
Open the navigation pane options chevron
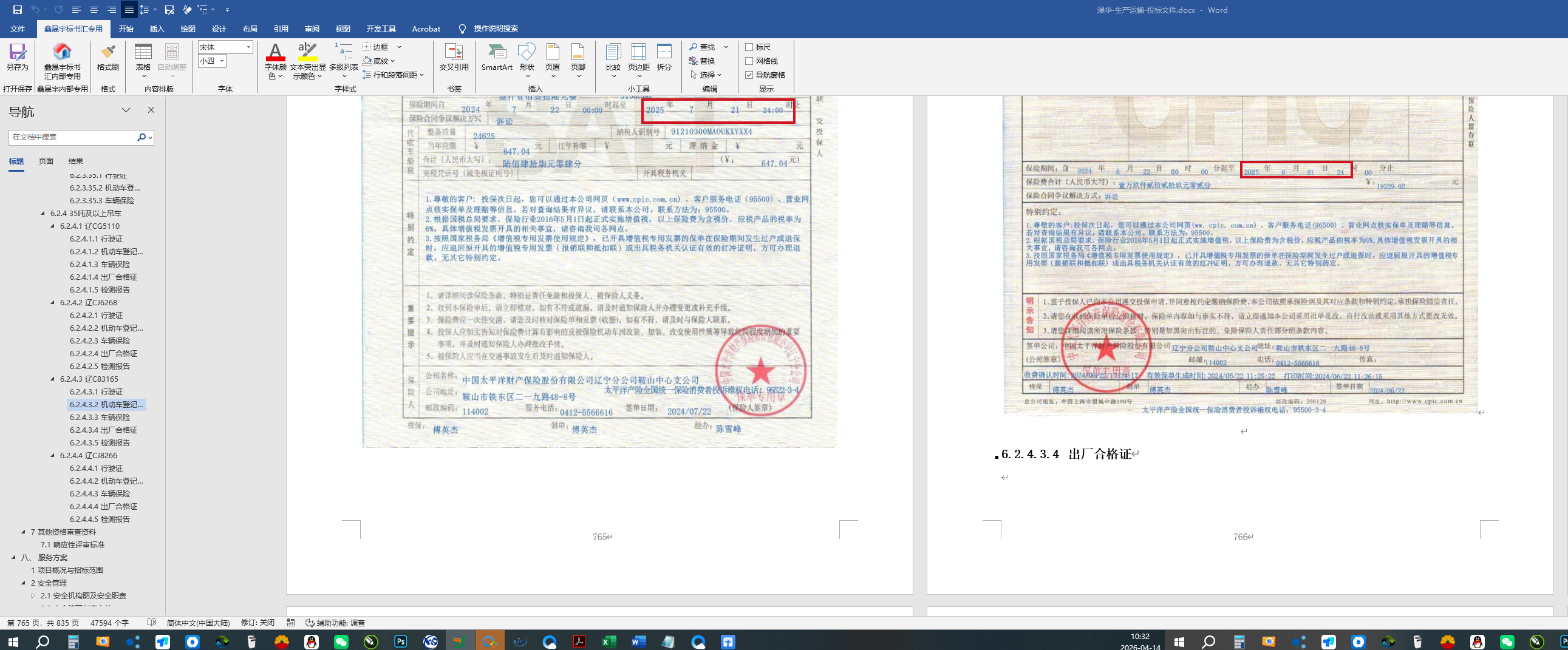tap(126, 110)
